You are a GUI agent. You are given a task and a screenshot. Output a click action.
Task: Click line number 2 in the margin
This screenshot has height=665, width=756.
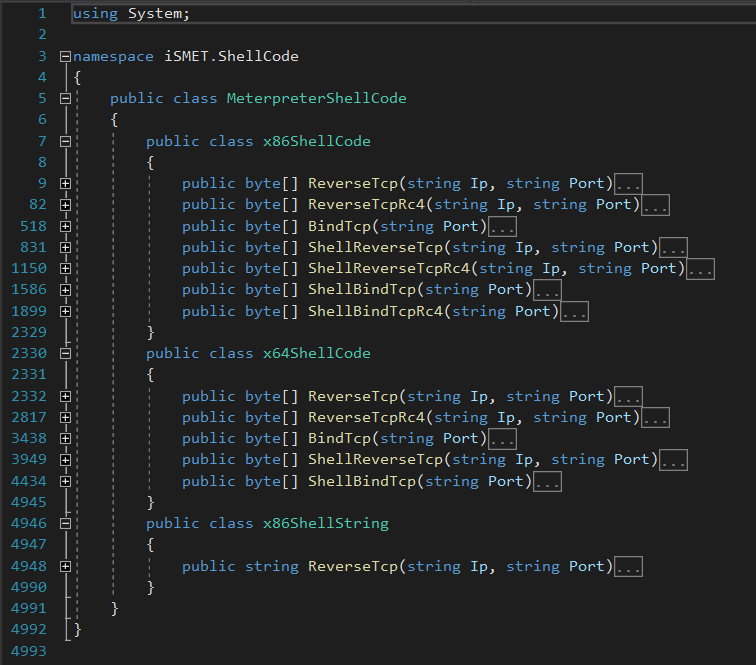tap(42, 35)
